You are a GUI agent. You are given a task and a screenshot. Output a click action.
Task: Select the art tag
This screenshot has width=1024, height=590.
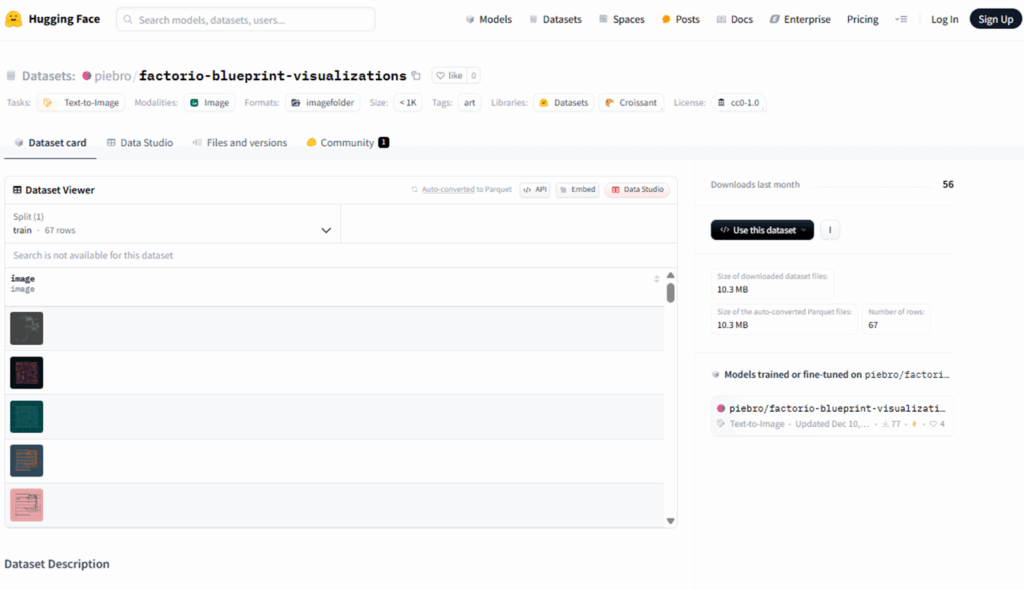tap(470, 103)
